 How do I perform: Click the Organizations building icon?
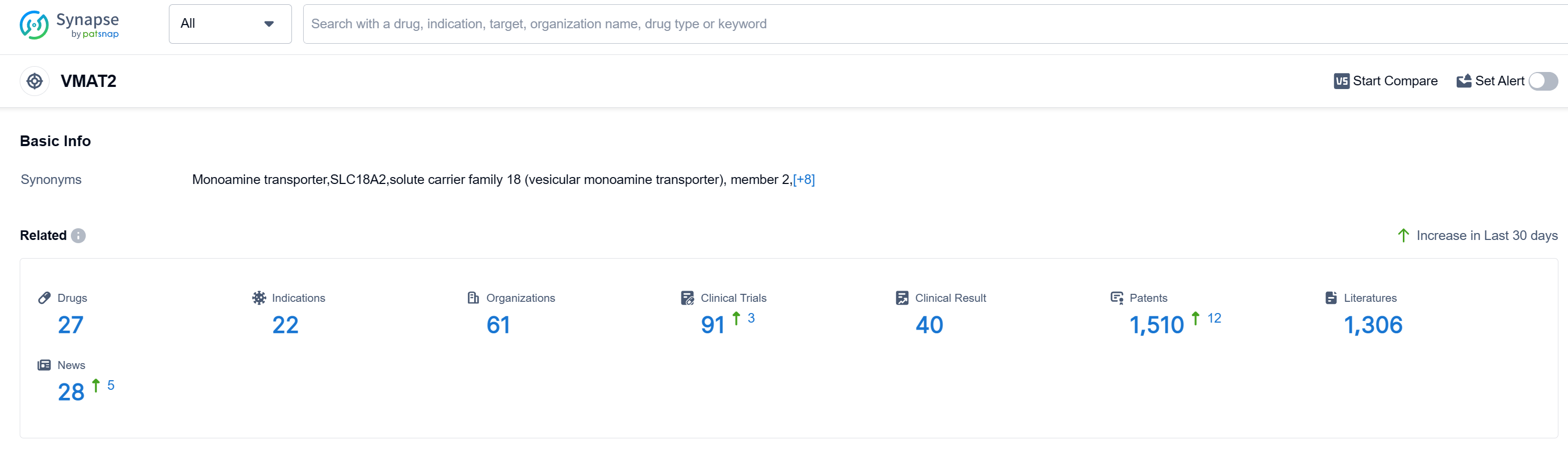pos(473,298)
